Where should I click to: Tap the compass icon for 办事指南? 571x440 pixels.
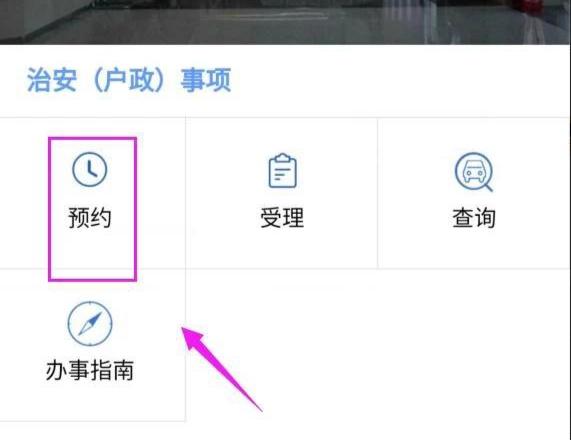tap(90, 323)
